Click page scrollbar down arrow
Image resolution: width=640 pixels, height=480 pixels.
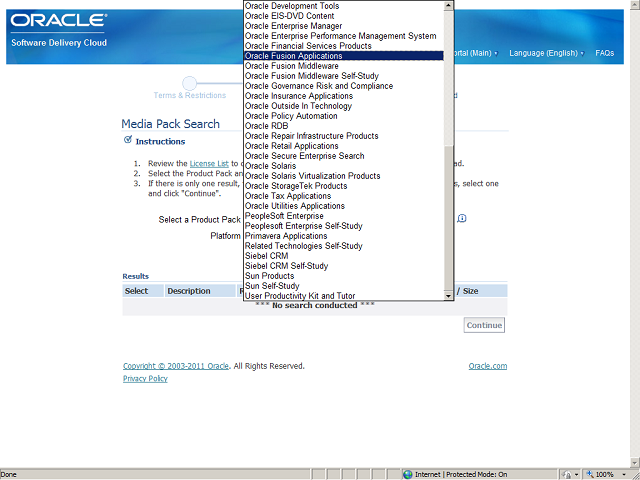point(635,463)
